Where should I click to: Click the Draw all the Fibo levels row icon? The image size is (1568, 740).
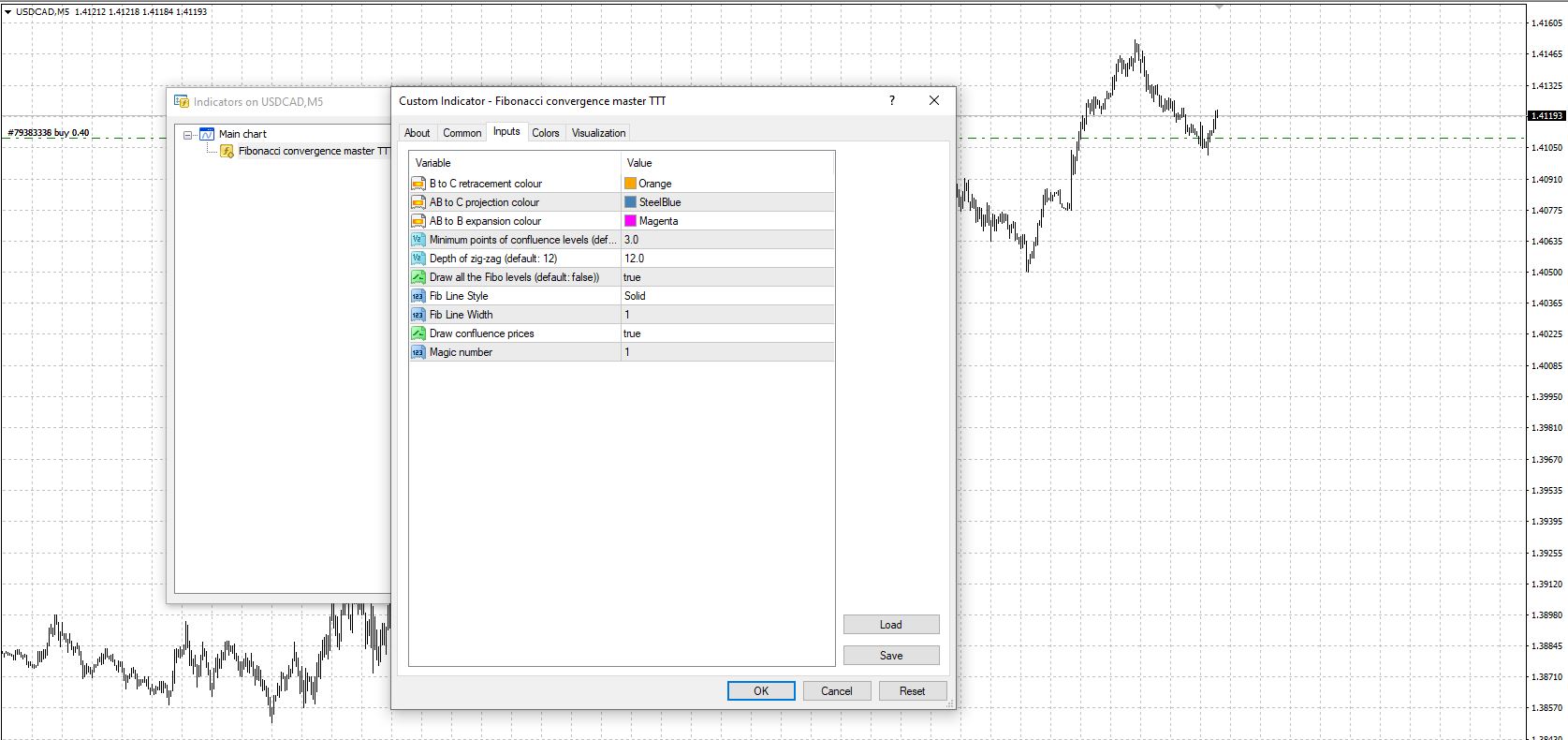coord(418,277)
